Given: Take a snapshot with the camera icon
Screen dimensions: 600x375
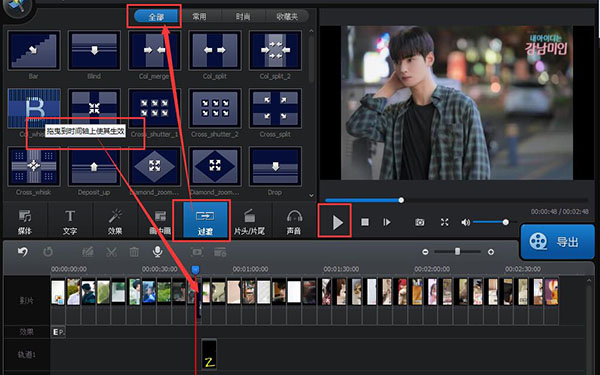Looking at the screenshot, I should point(420,222).
